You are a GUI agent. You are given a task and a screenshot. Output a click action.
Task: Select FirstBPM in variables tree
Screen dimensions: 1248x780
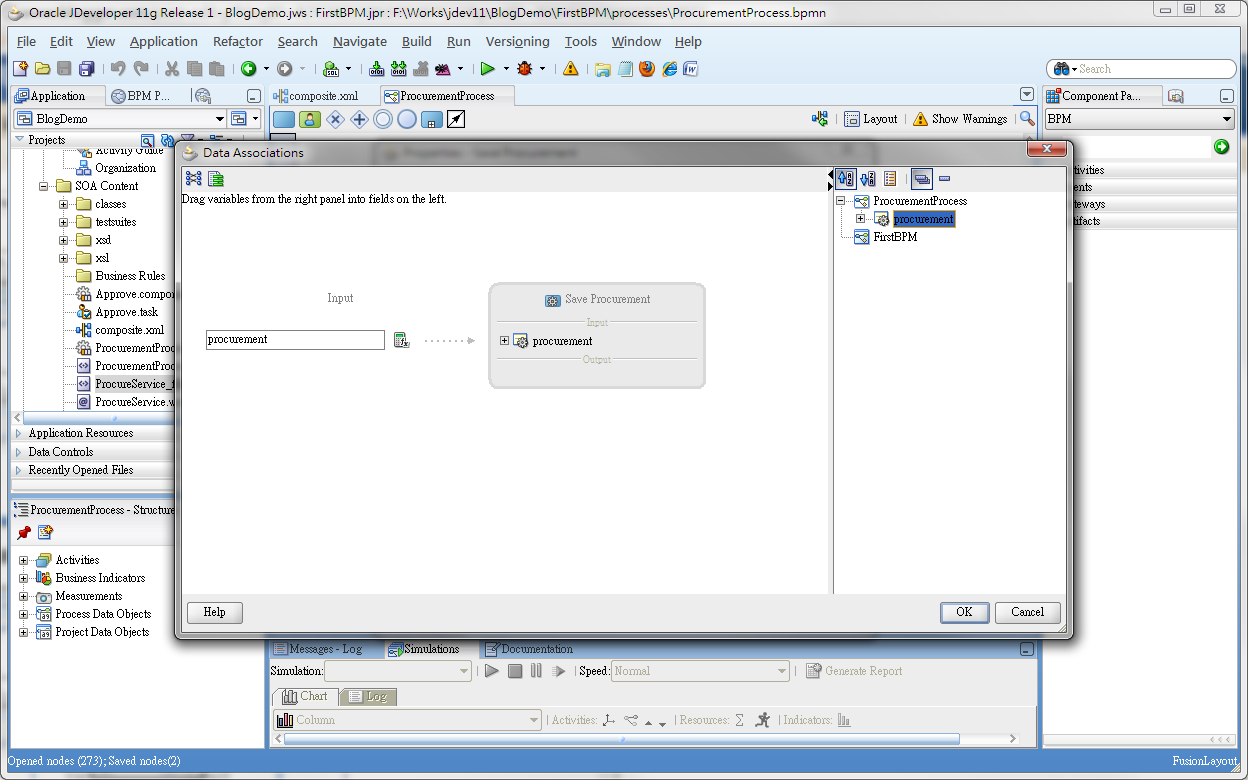(895, 237)
